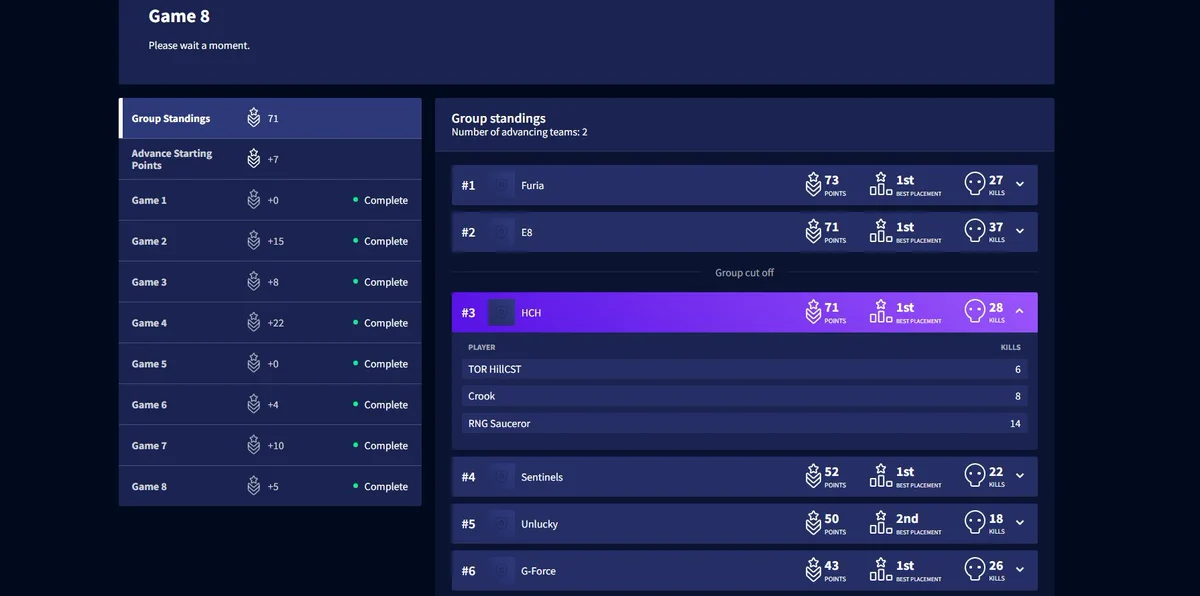
Task: Open the Game 6 results
Action: pos(270,405)
